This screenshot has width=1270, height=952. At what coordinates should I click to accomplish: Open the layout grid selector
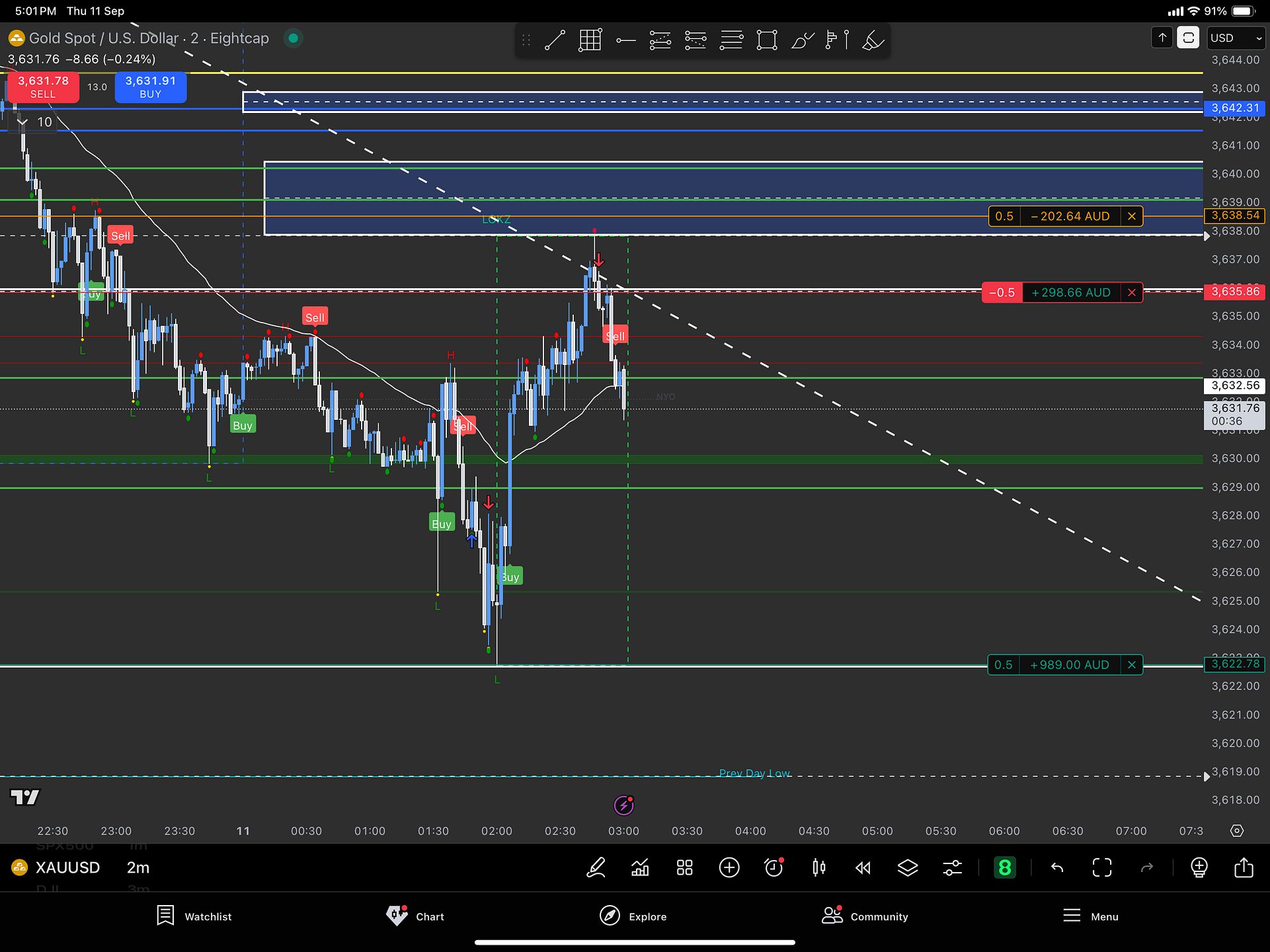tap(685, 867)
